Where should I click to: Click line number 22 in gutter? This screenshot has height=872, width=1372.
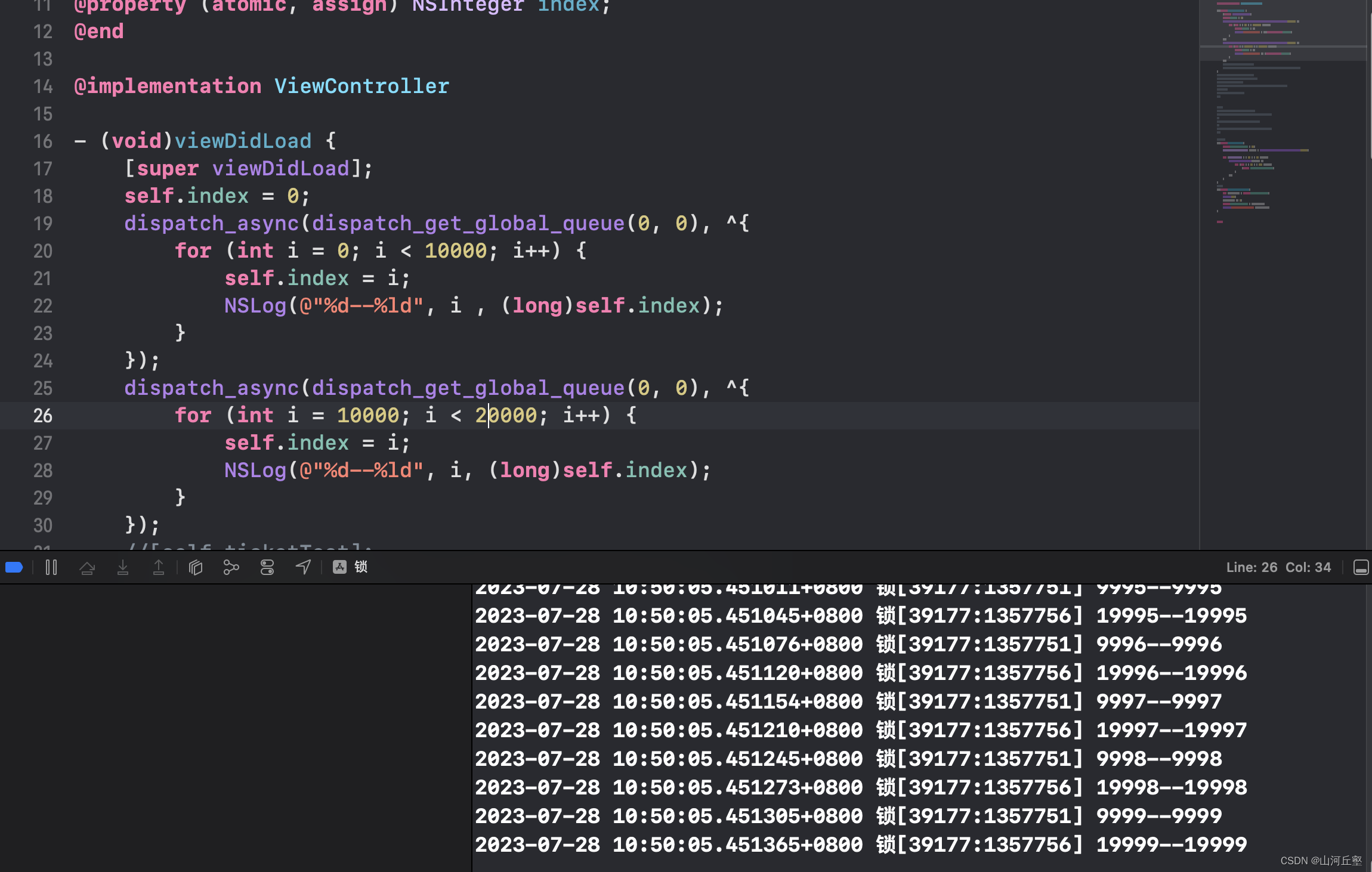[x=42, y=306]
